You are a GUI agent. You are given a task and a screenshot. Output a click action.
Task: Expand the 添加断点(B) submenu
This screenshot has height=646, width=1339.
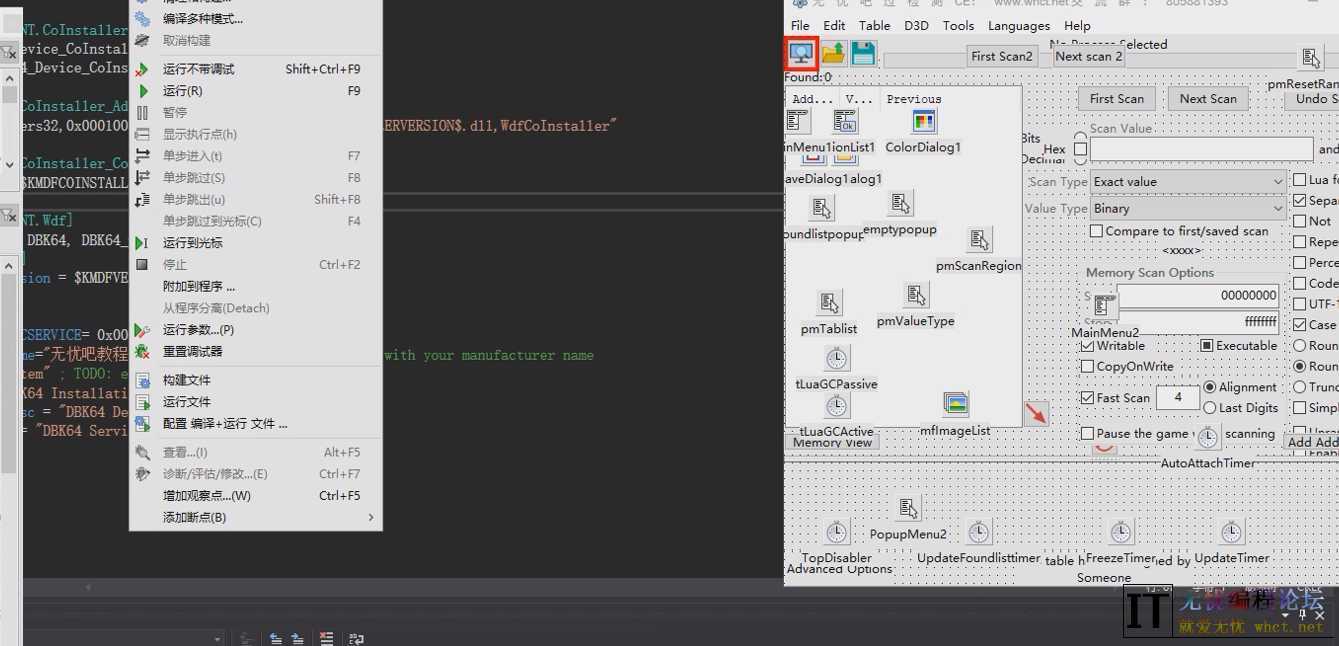point(255,517)
